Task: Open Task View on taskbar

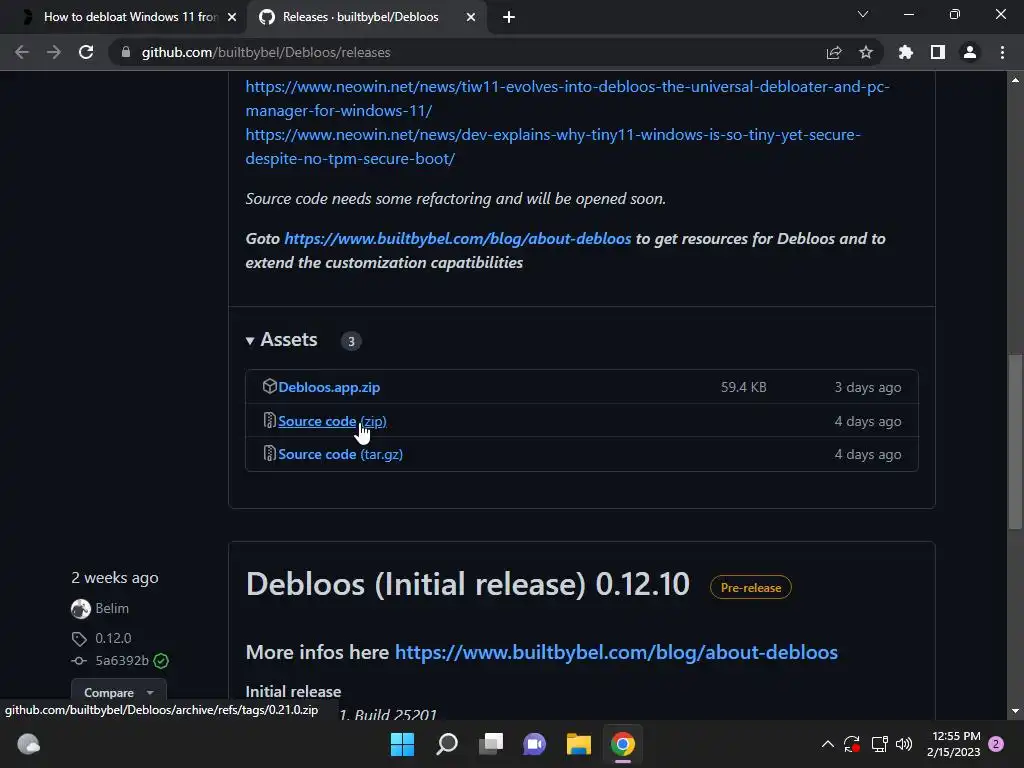Action: pos(491,744)
